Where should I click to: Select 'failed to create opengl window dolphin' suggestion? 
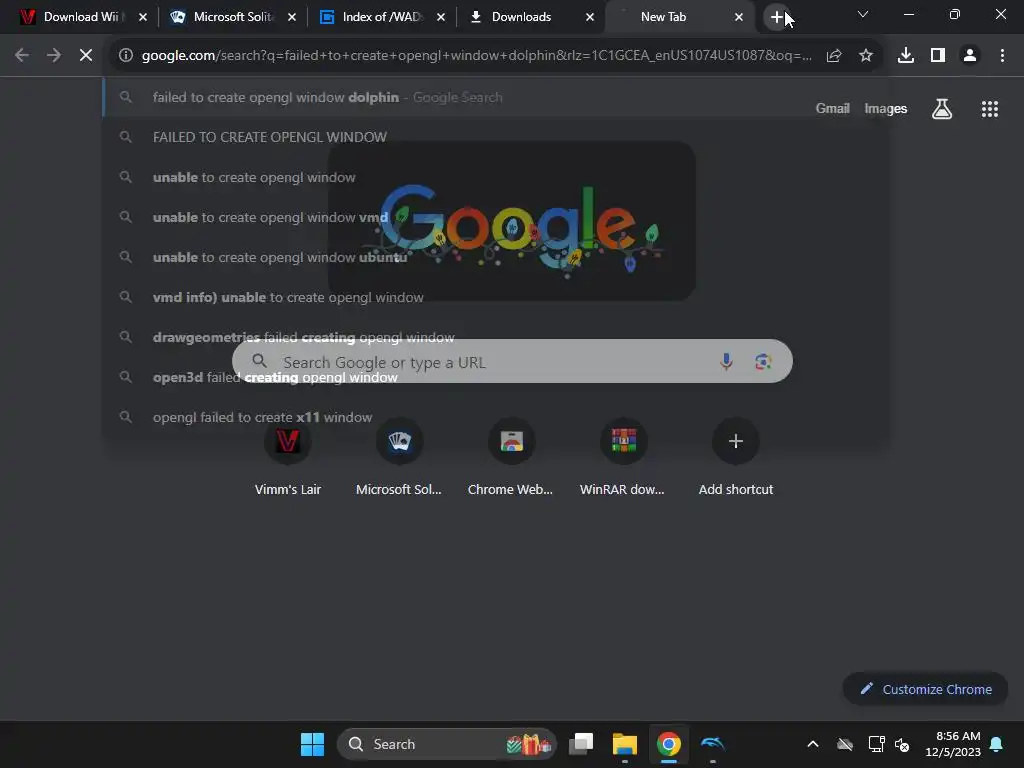(x=495, y=97)
